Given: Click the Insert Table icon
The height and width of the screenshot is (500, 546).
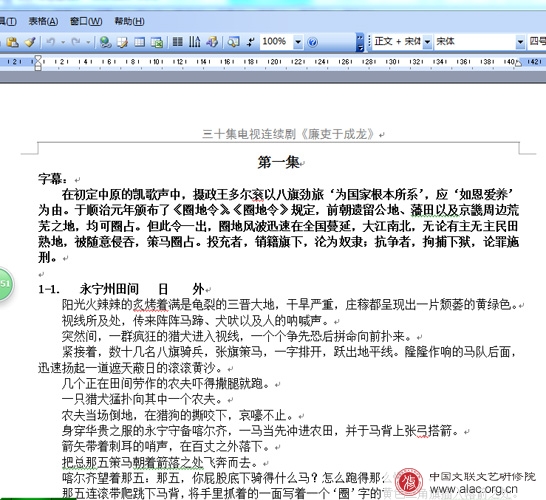Looking at the screenshot, I should 140,42.
